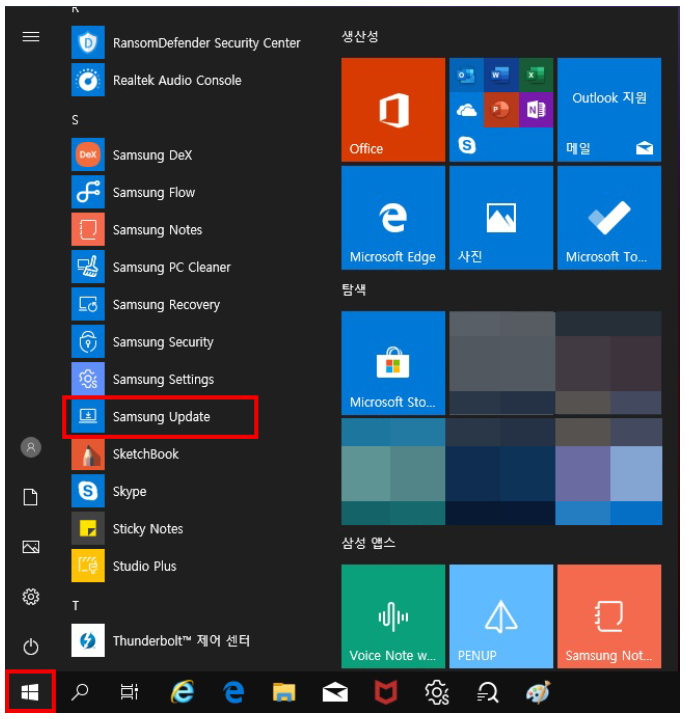Open SketchBook app
686x719 pixels.
click(x=125, y=454)
